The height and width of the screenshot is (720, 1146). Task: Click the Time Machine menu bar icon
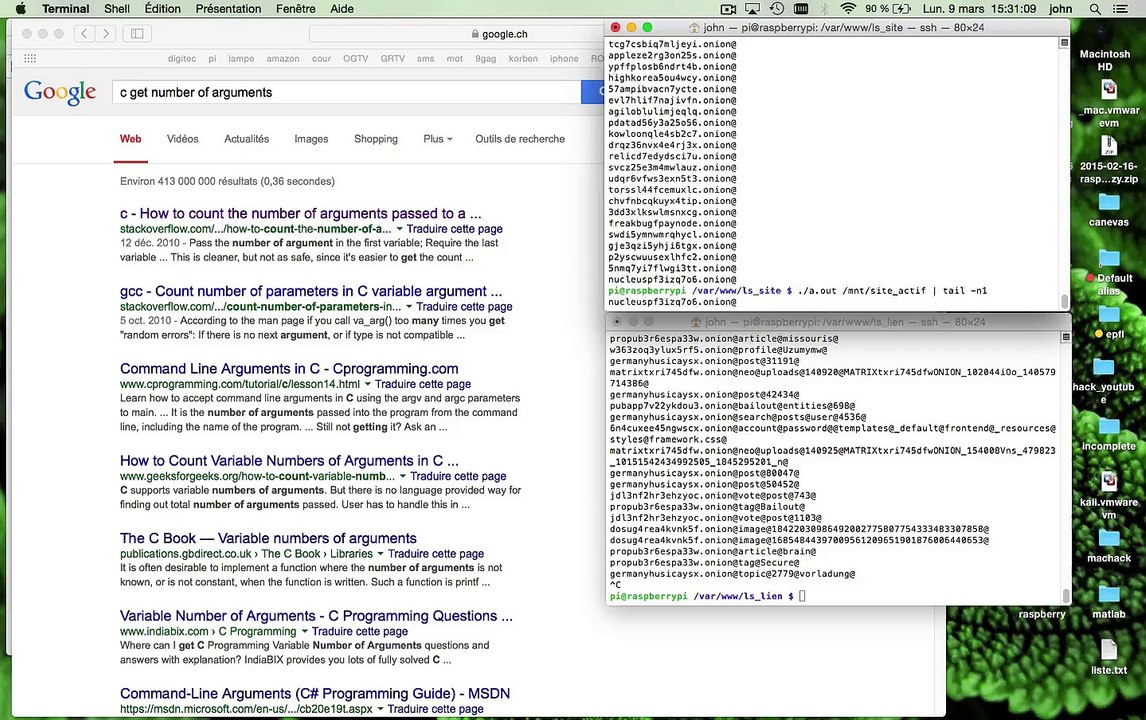click(x=776, y=9)
